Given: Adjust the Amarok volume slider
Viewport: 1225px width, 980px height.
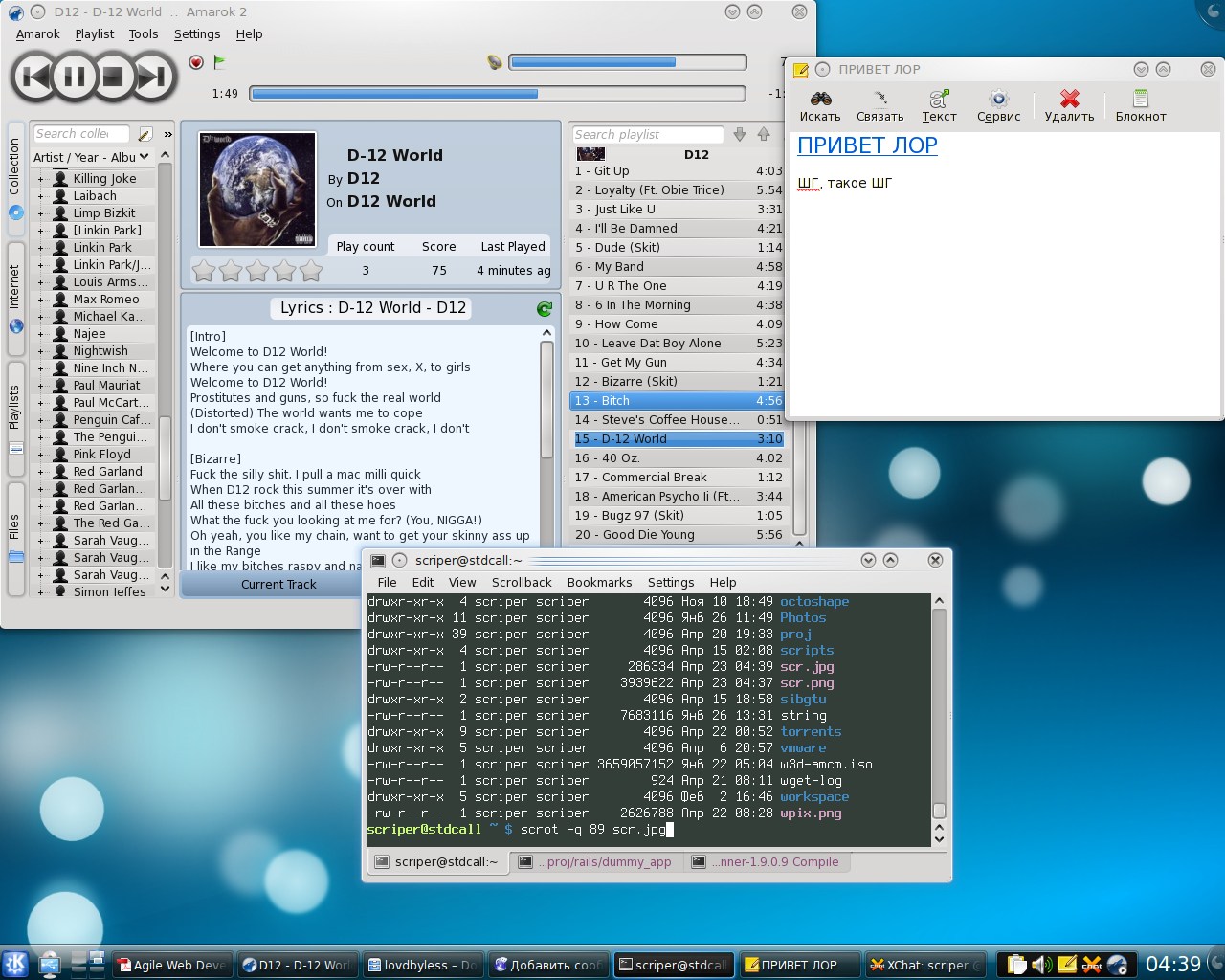Looking at the screenshot, I should pos(627,62).
